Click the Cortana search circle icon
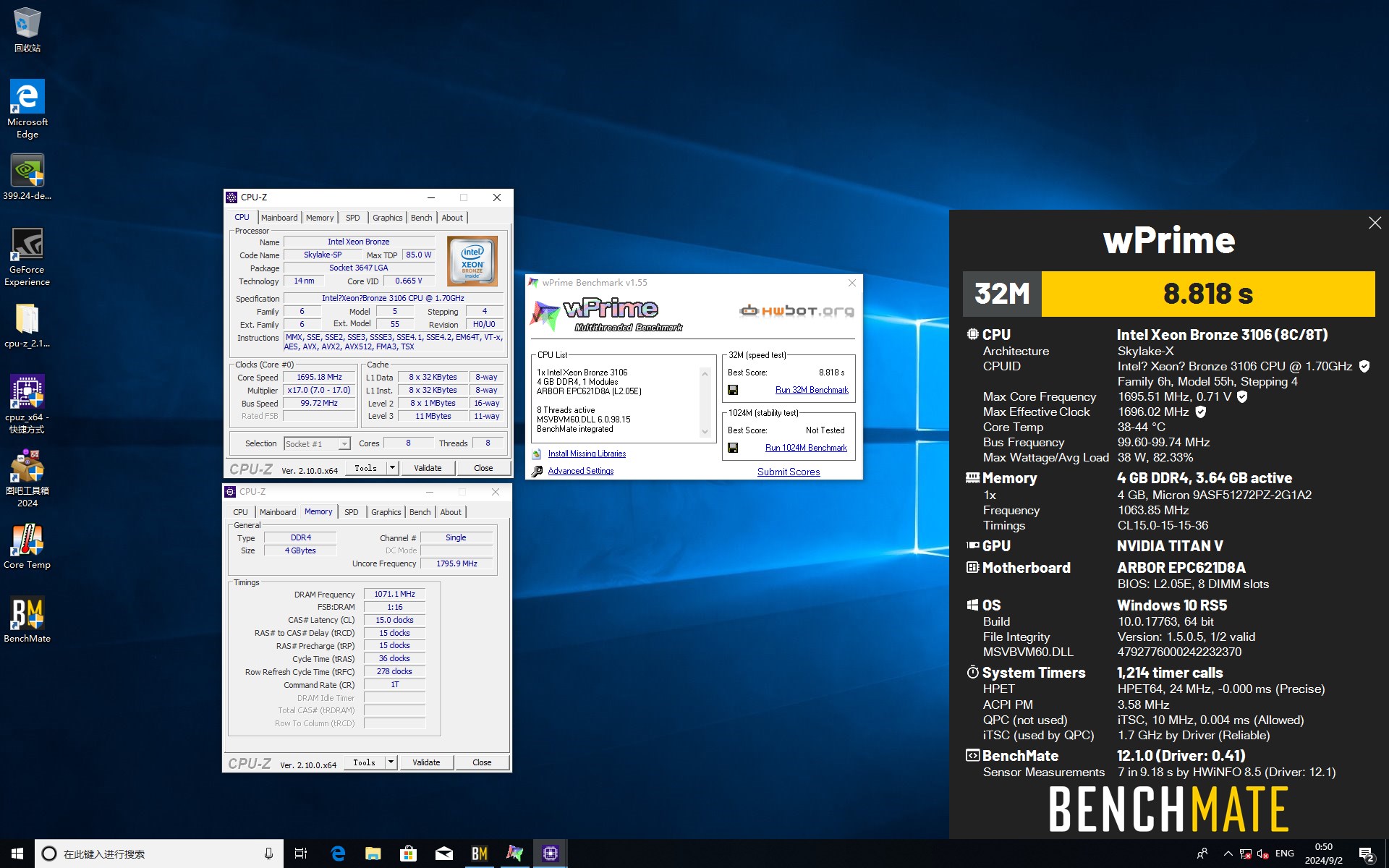The width and height of the screenshot is (1389, 868). coord(49,854)
